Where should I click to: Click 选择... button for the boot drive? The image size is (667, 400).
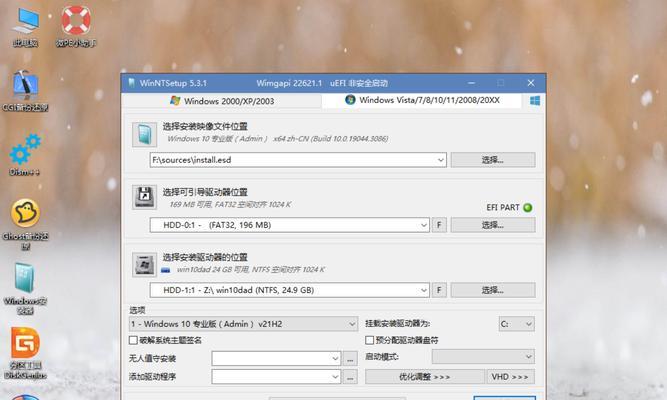point(493,225)
